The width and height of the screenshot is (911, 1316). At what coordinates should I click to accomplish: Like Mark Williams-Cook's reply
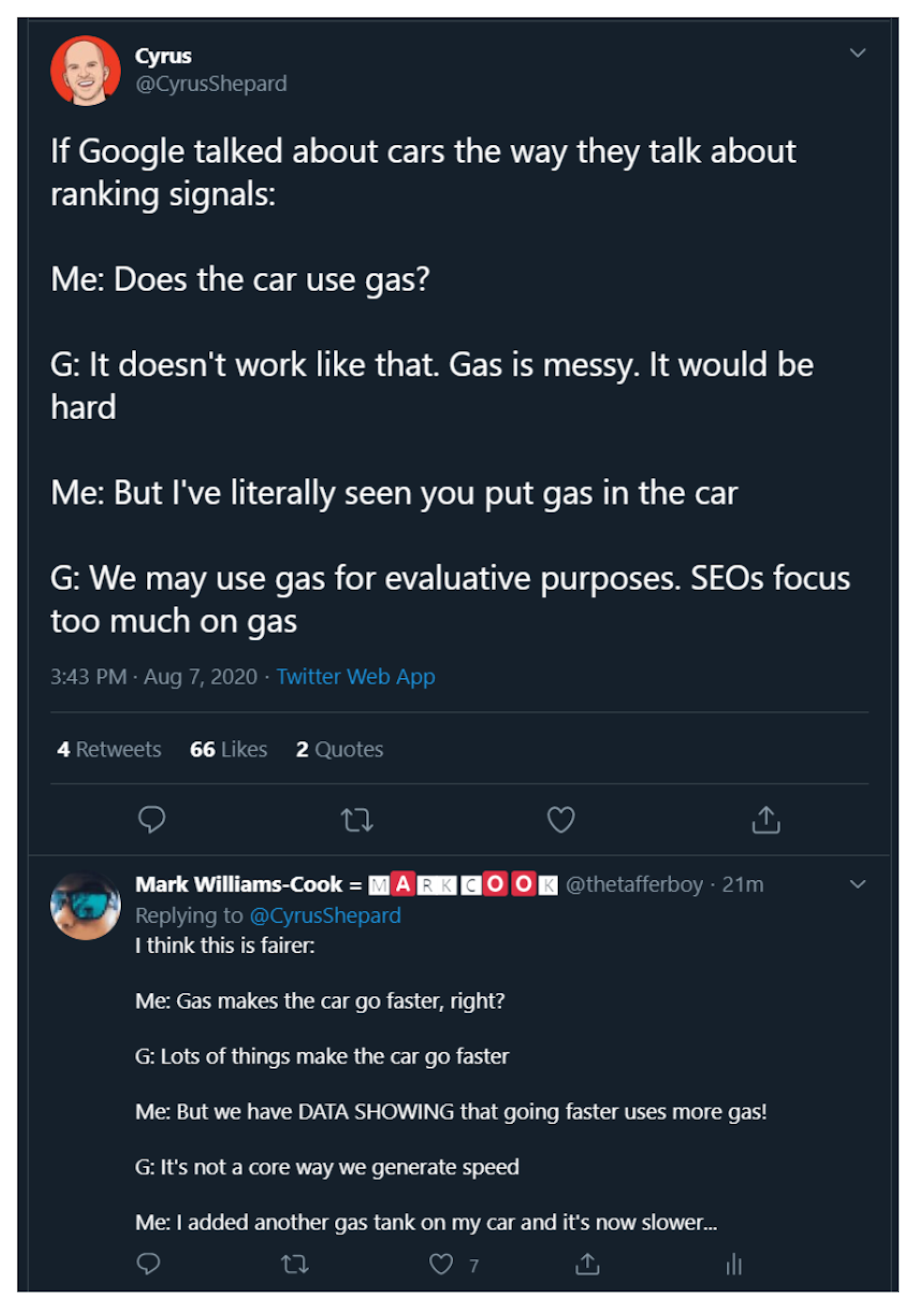click(x=441, y=1264)
